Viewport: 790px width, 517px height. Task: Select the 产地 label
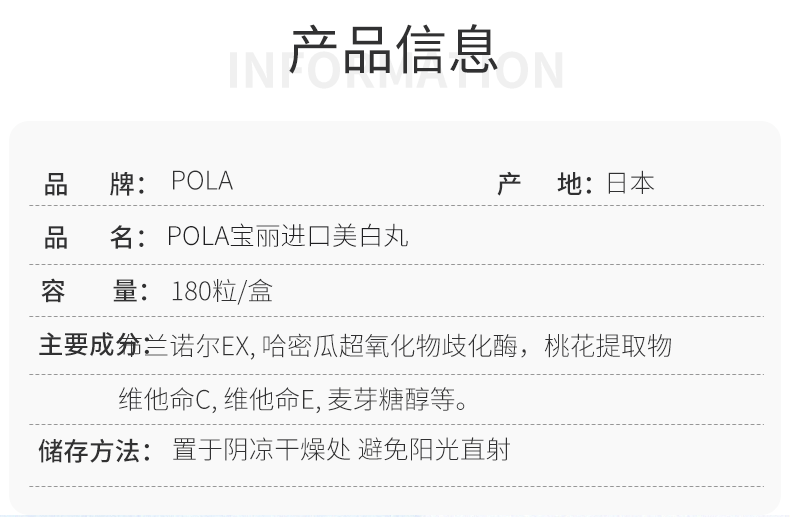coord(544,184)
